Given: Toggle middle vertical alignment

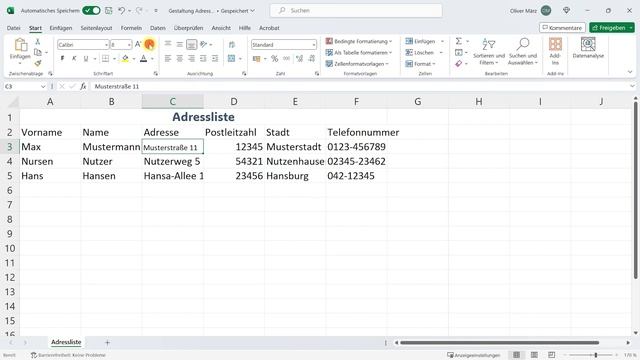Looking at the screenshot, I should (x=180, y=44).
